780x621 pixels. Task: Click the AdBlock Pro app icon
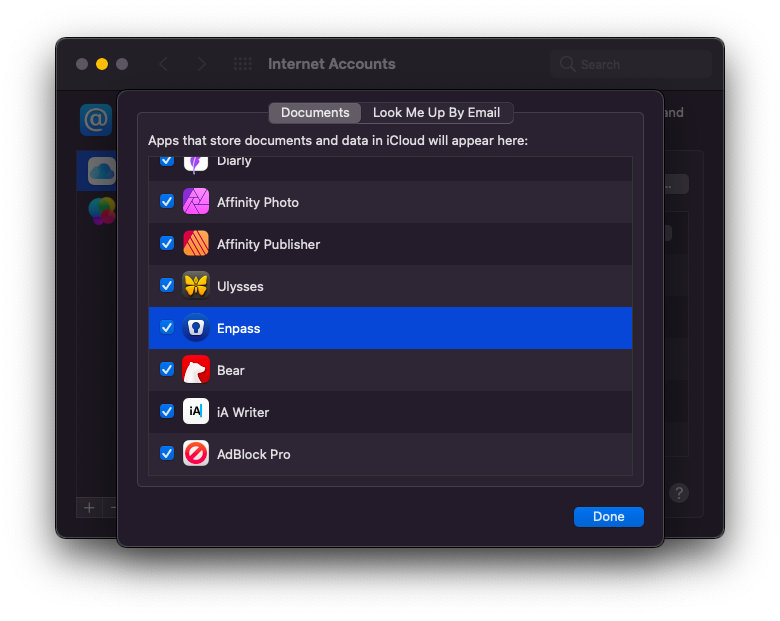[x=195, y=453]
